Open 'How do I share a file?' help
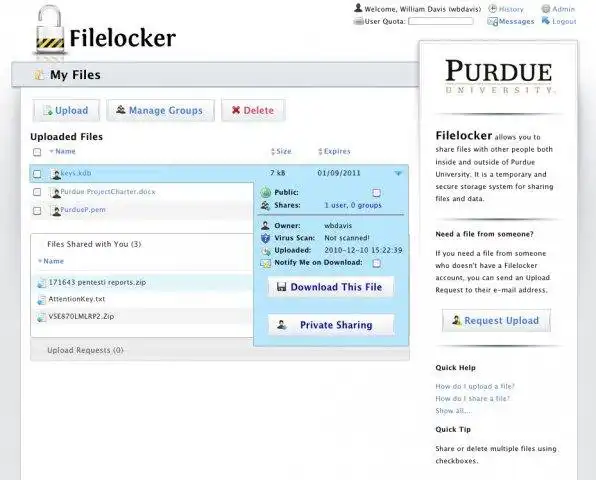This screenshot has height=480, width=596. [x=472, y=399]
